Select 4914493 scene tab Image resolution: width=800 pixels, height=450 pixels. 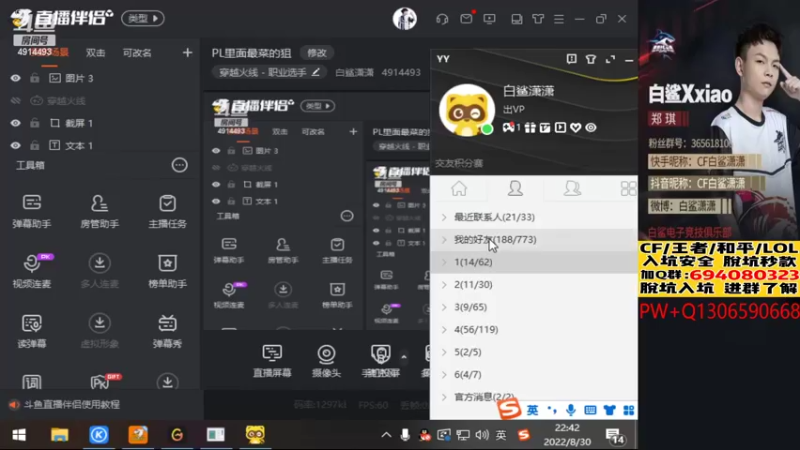click(x=43, y=52)
